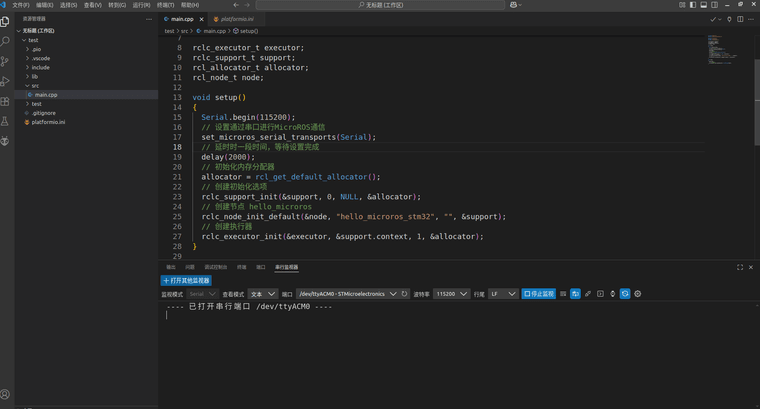Click the clear output list icon

tap(563, 294)
